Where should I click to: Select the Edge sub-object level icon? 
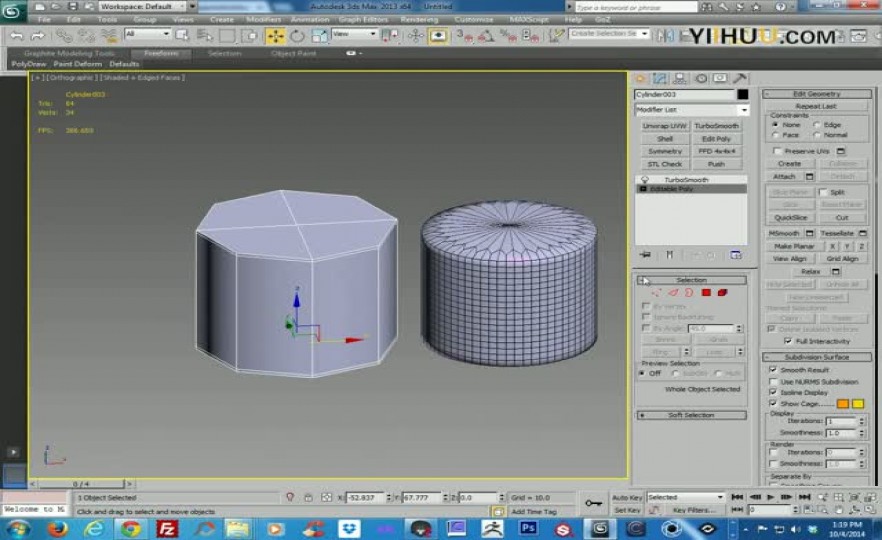pyautogui.click(x=673, y=292)
